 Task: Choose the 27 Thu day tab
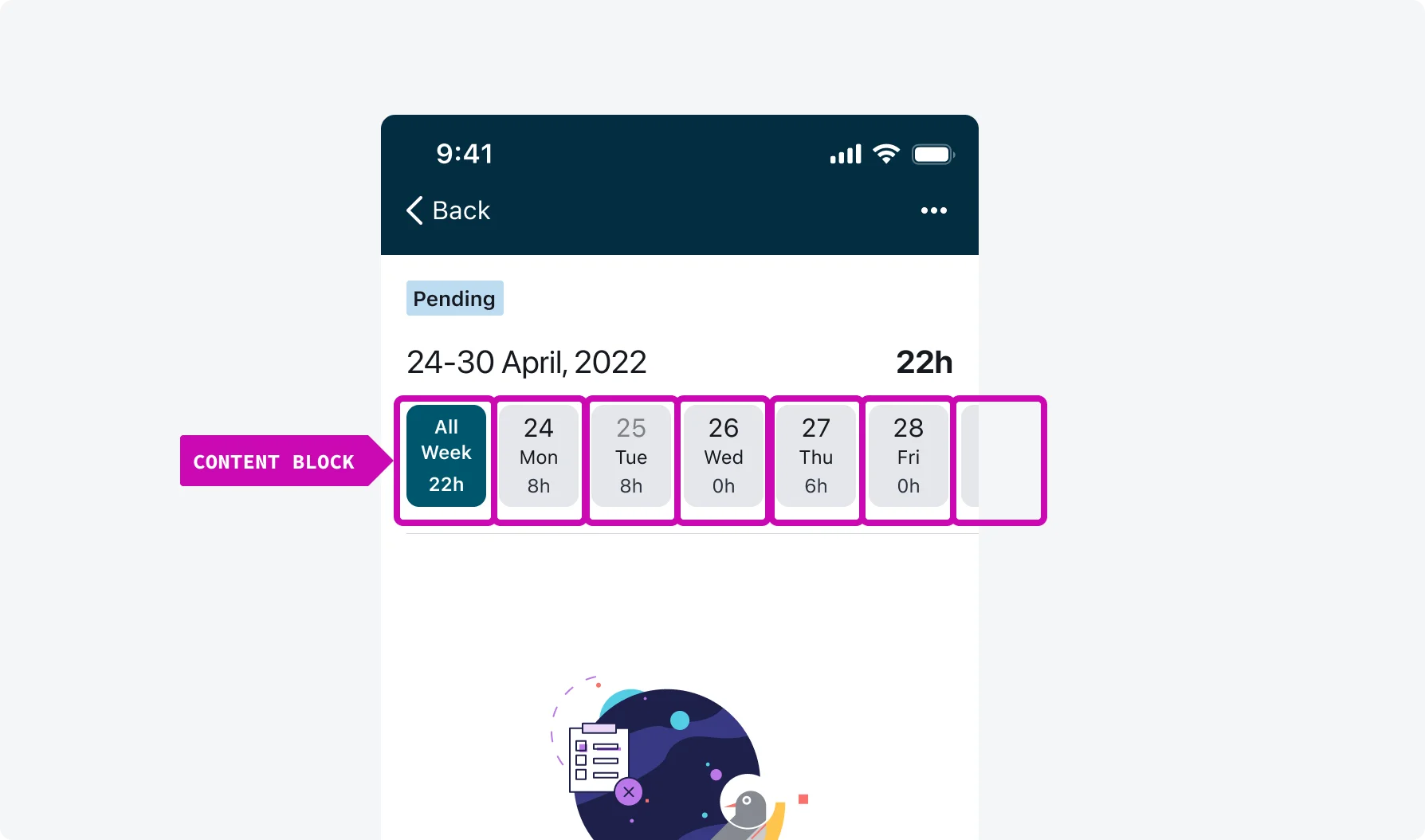click(x=816, y=456)
